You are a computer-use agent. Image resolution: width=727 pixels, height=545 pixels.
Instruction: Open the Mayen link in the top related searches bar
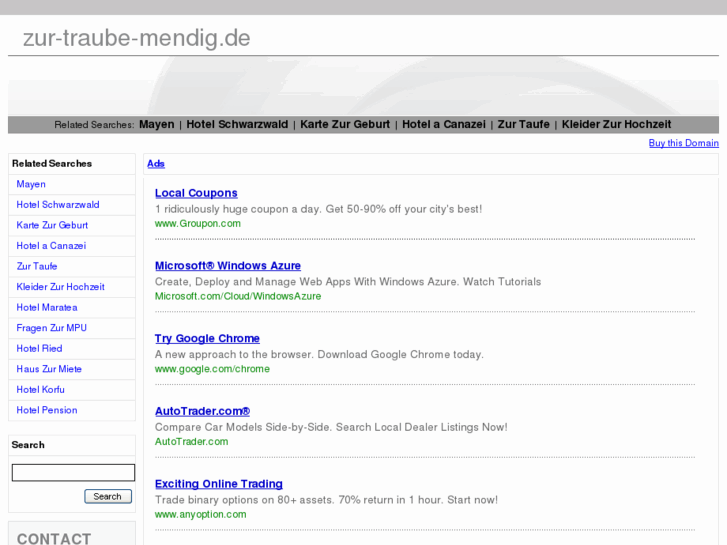coord(157,124)
